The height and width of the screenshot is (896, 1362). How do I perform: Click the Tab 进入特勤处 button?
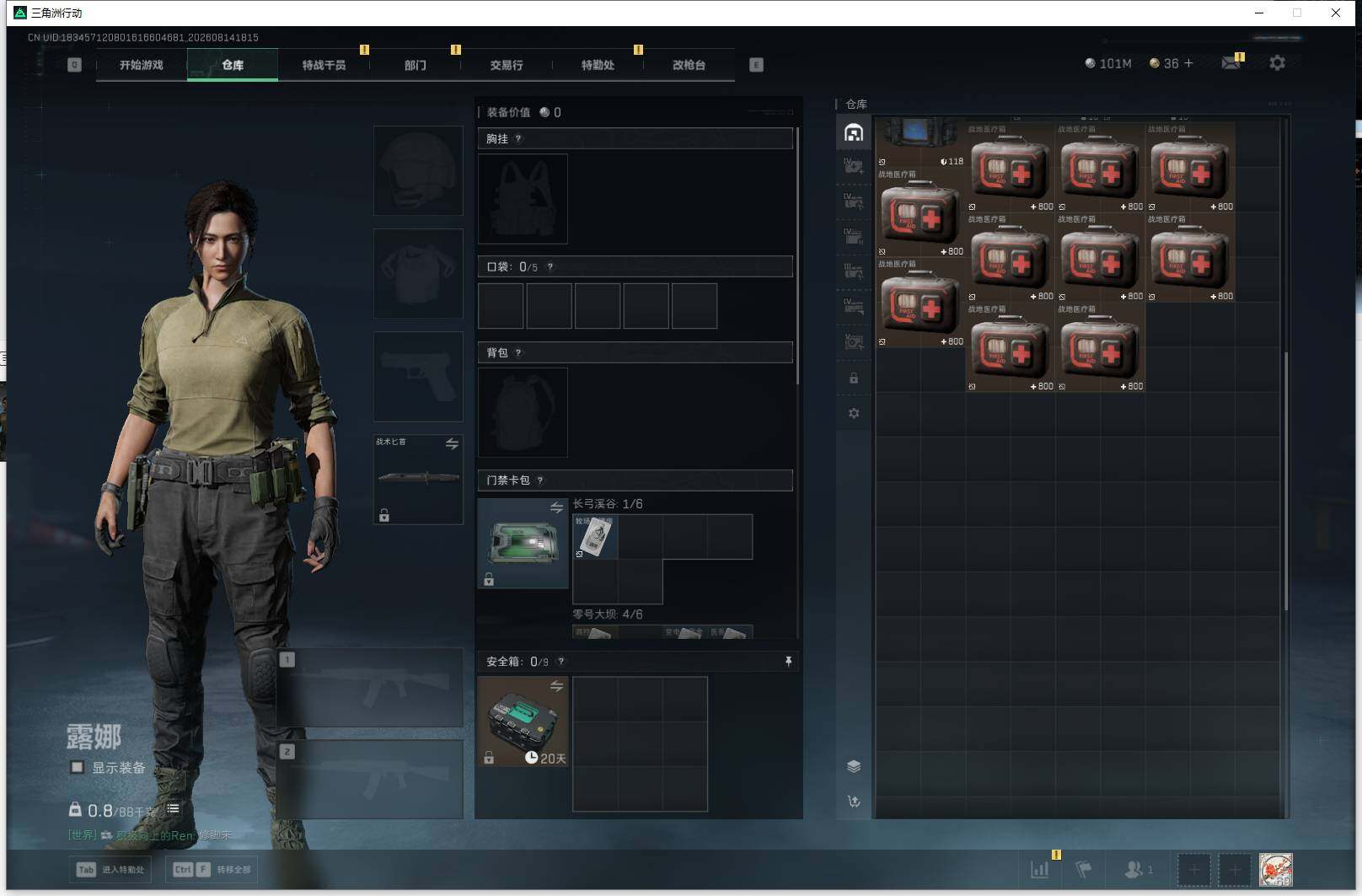[110, 870]
